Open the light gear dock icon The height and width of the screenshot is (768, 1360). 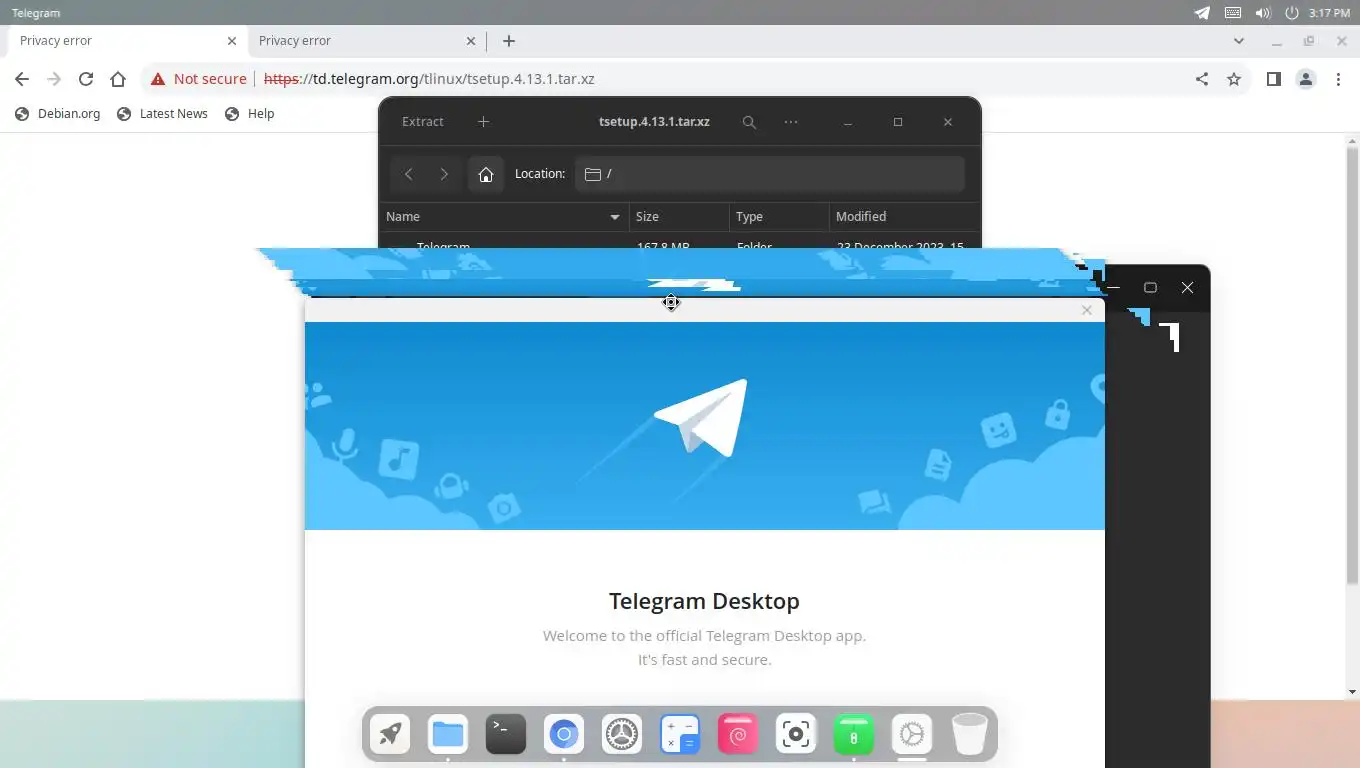click(912, 735)
